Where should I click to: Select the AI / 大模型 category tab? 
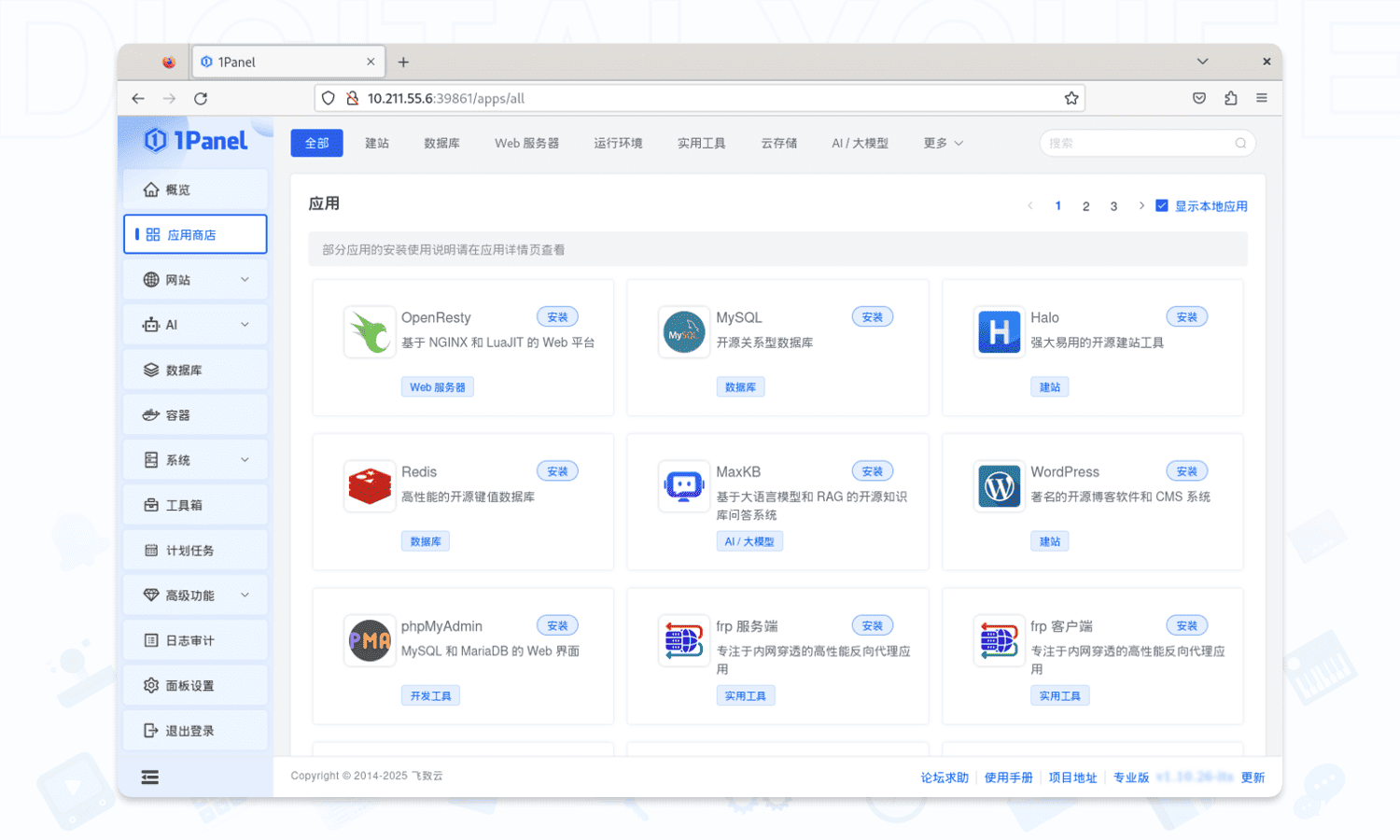coord(860,143)
